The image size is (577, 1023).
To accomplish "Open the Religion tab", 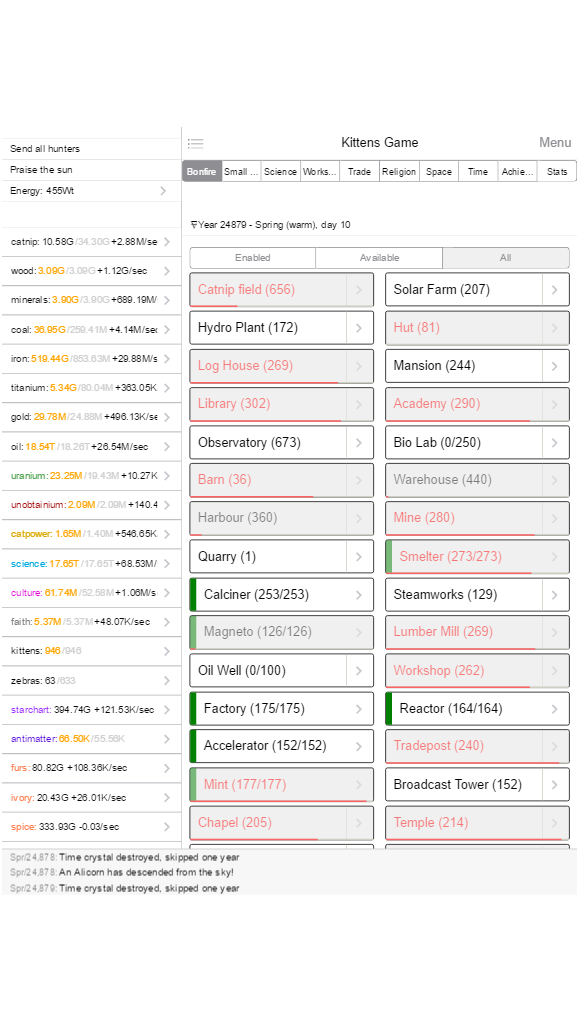I will [x=399, y=172].
